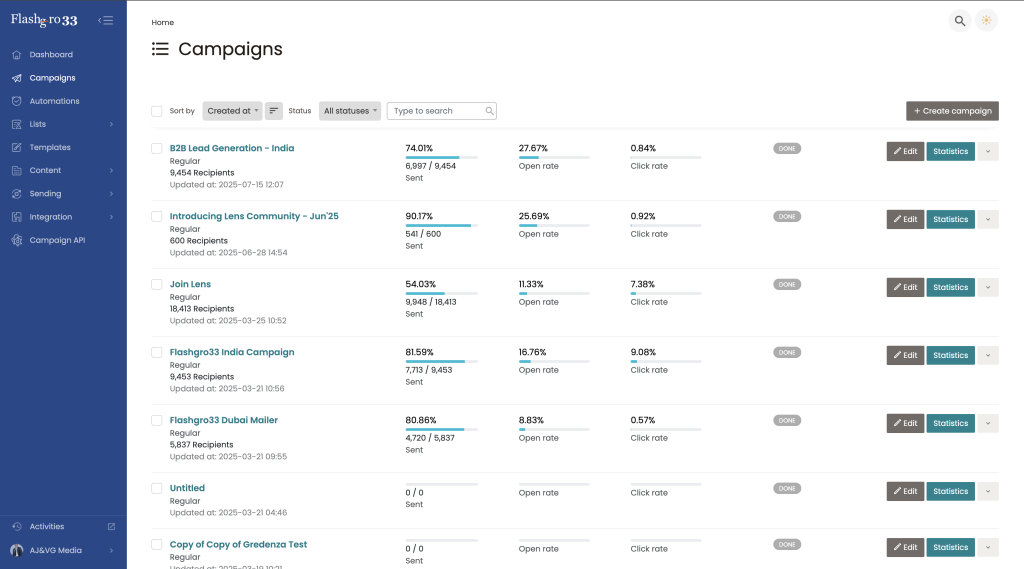1024x569 pixels.
Task: Click the Create campaign button
Action: [x=952, y=111]
